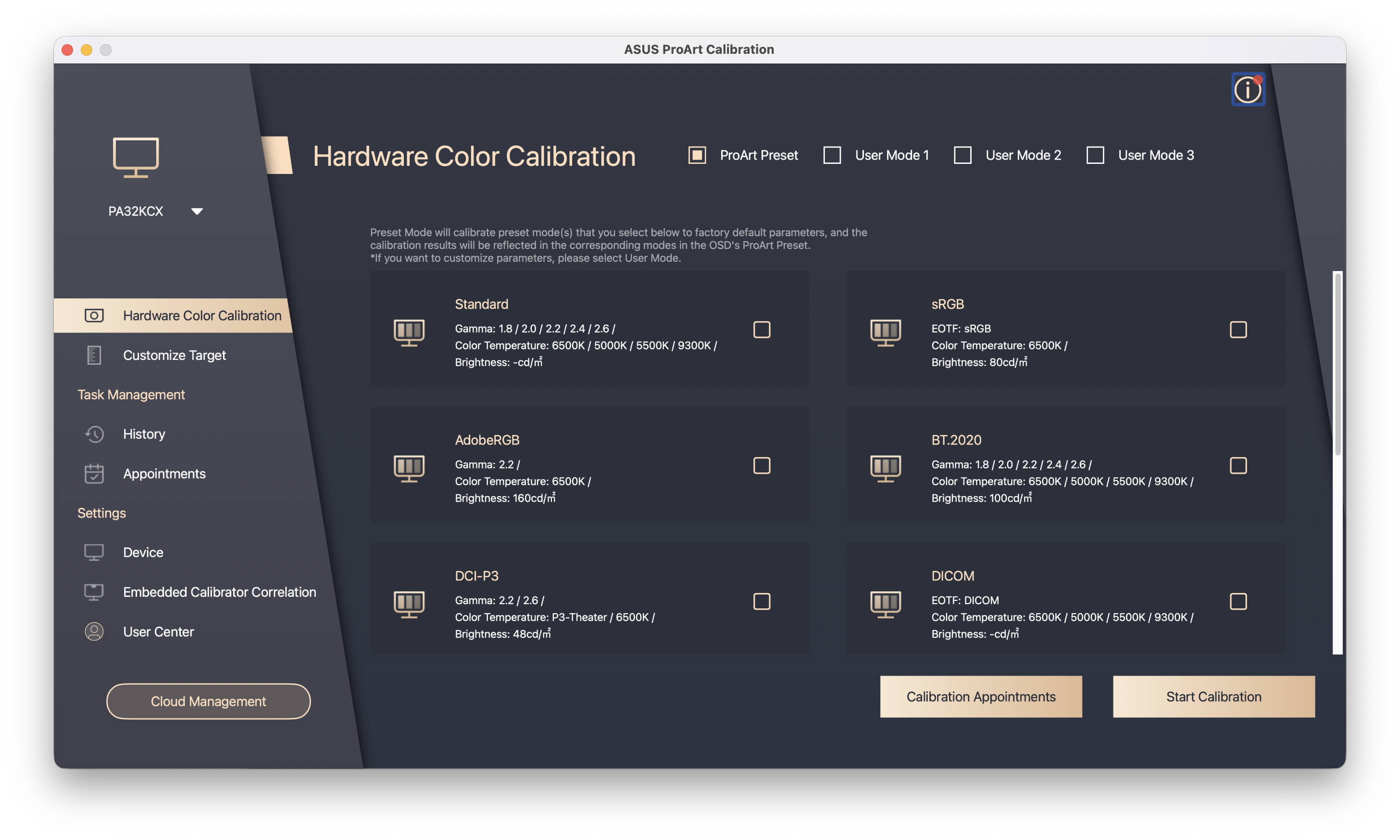
Task: Switch to User Mode 3
Action: (1095, 155)
